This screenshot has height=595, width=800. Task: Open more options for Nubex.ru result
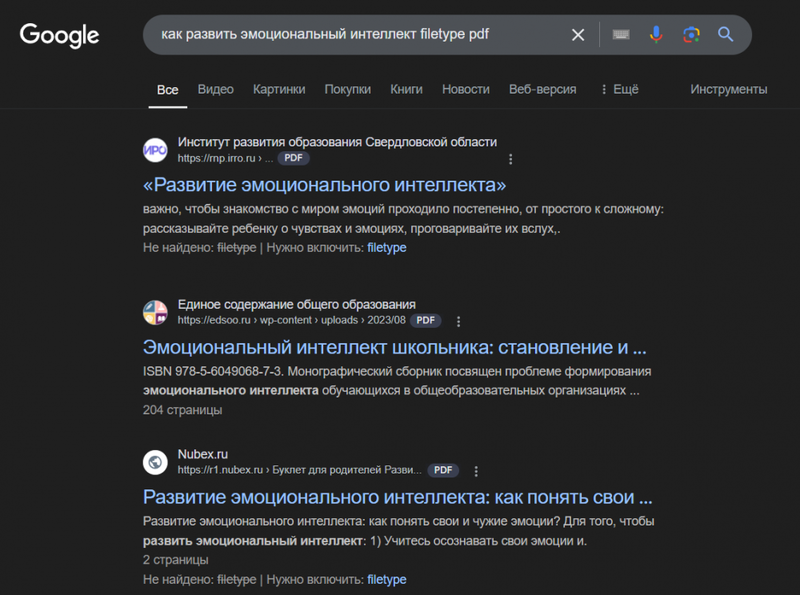(476, 472)
